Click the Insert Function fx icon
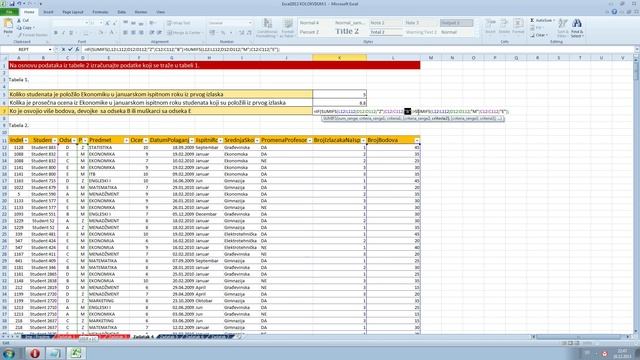The image size is (640, 360). tap(77, 49)
